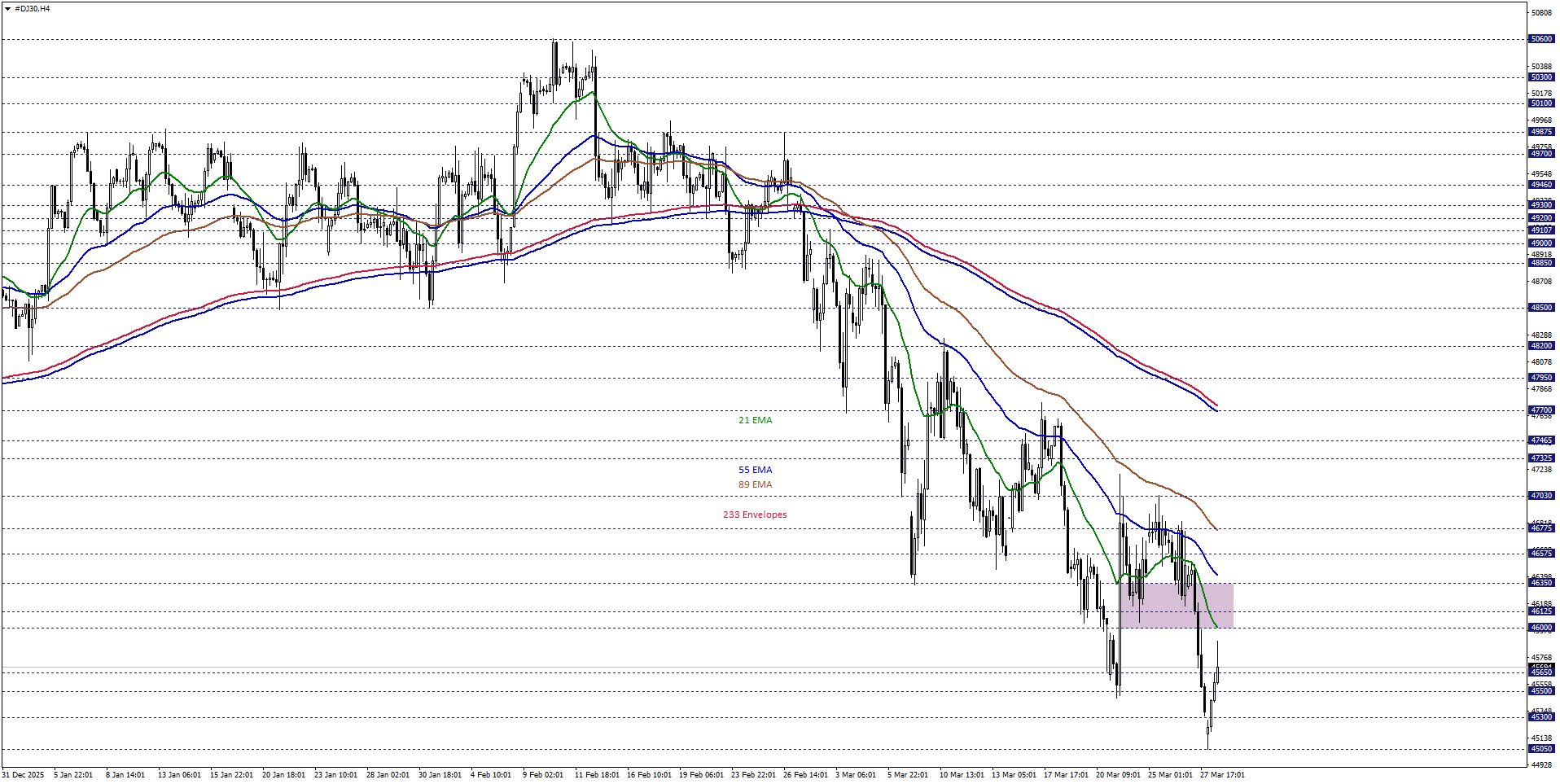Click the small triangle beside #DJ30,H4

7,9
